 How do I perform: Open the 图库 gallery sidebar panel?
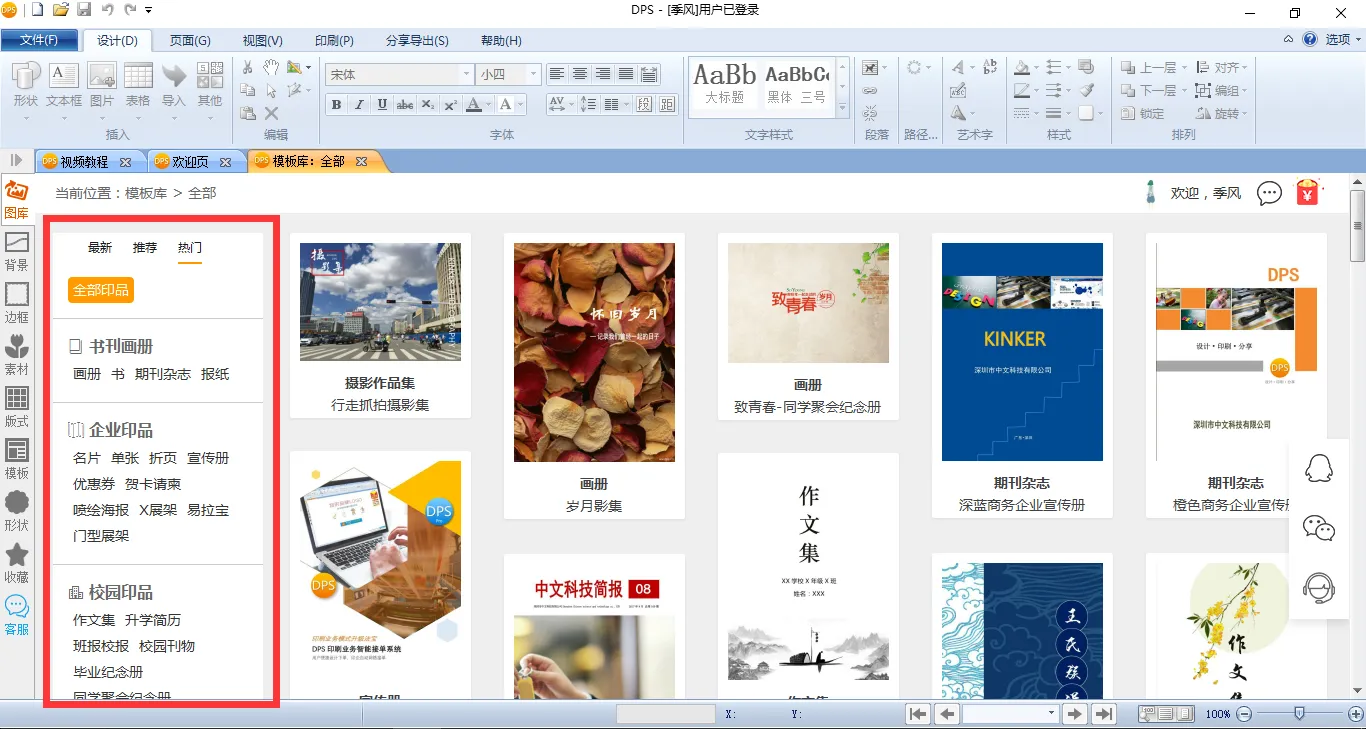click(16, 198)
